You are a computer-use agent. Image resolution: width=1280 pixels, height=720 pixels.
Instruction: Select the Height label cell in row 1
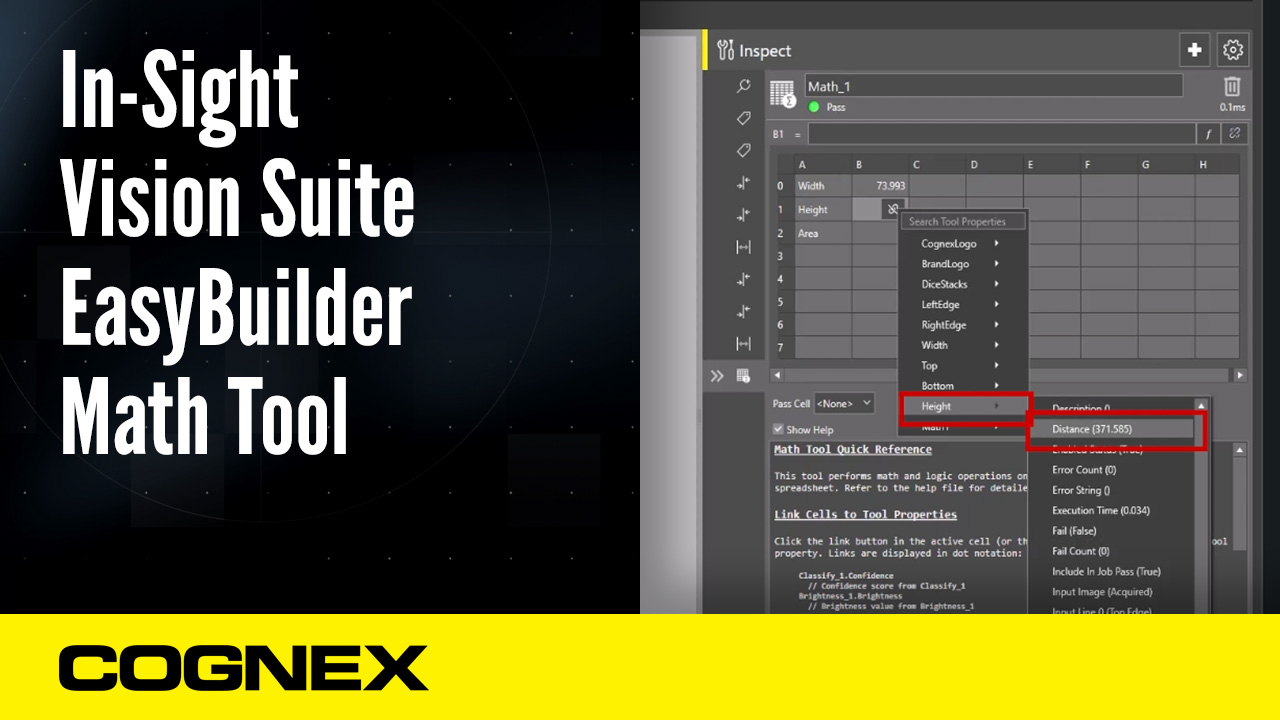point(823,210)
